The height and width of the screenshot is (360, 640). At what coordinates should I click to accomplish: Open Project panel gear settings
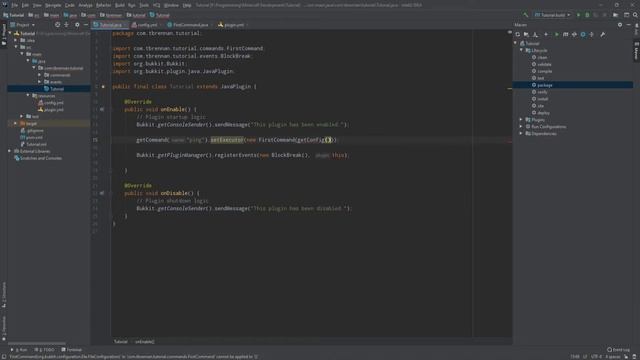77,25
